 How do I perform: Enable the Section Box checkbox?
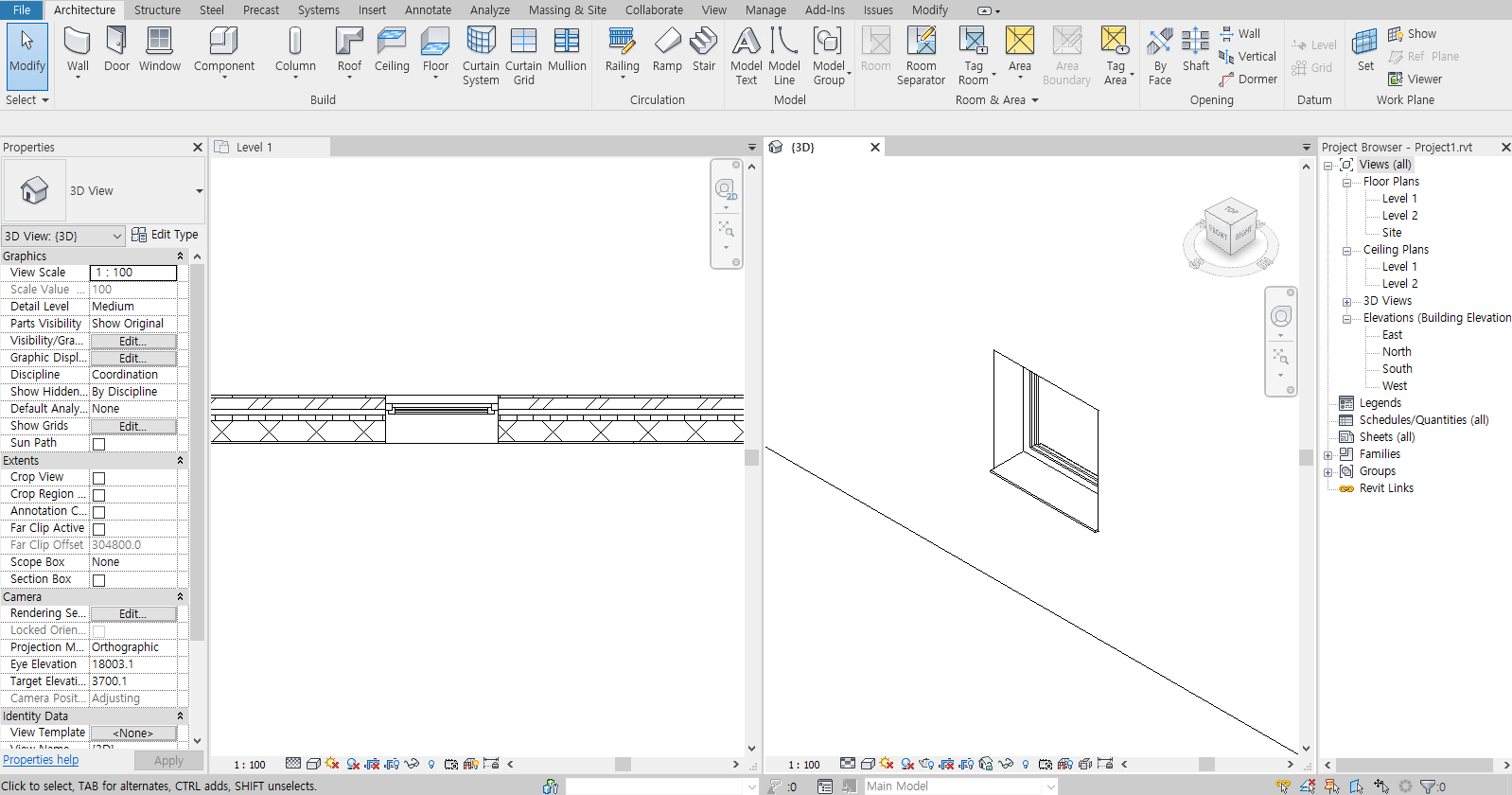[98, 580]
